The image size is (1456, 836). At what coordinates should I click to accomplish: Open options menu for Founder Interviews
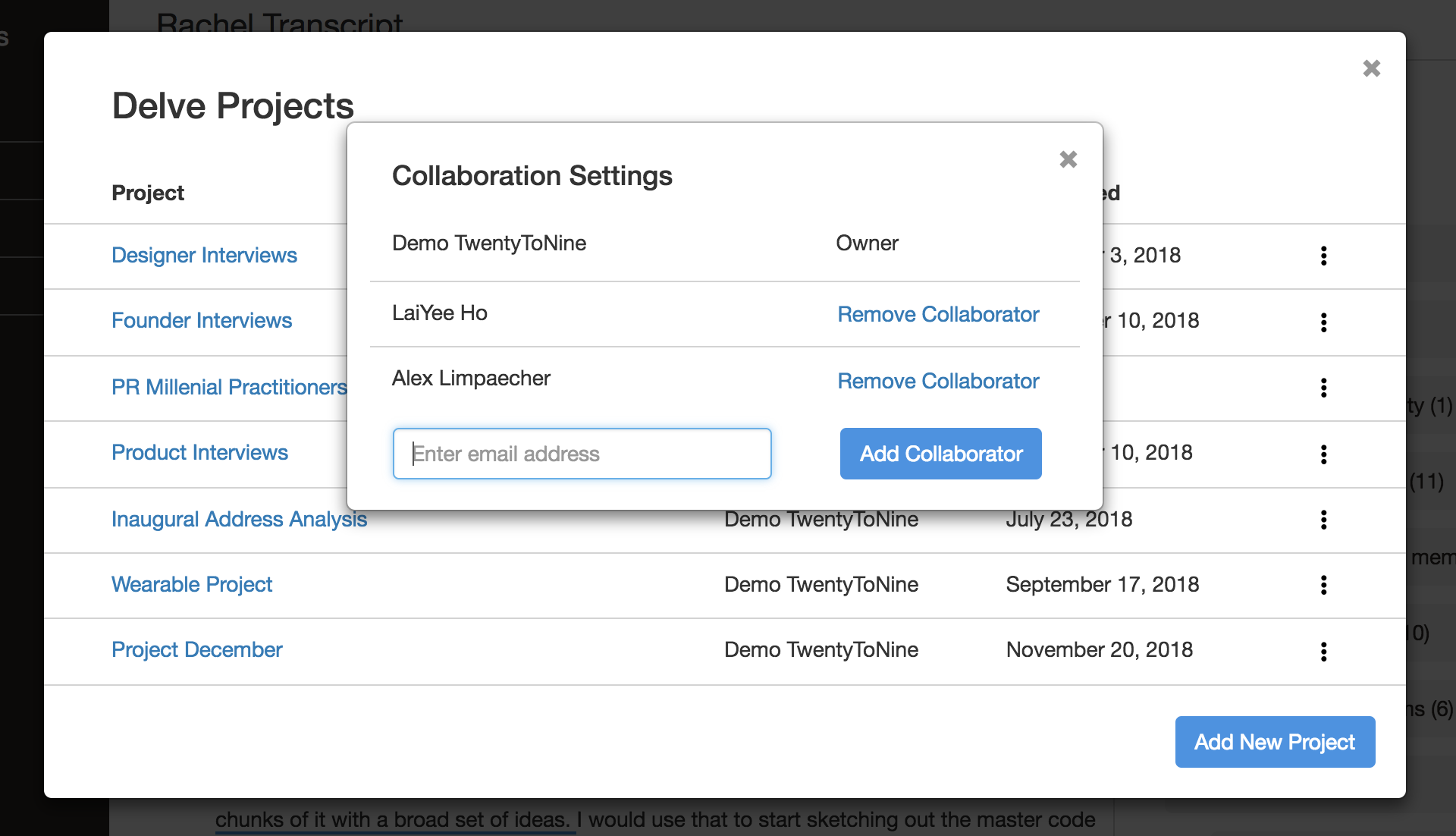(x=1324, y=322)
